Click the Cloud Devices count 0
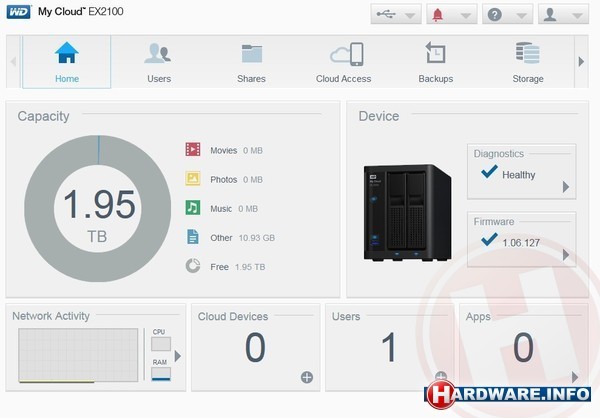 pyautogui.click(x=255, y=347)
